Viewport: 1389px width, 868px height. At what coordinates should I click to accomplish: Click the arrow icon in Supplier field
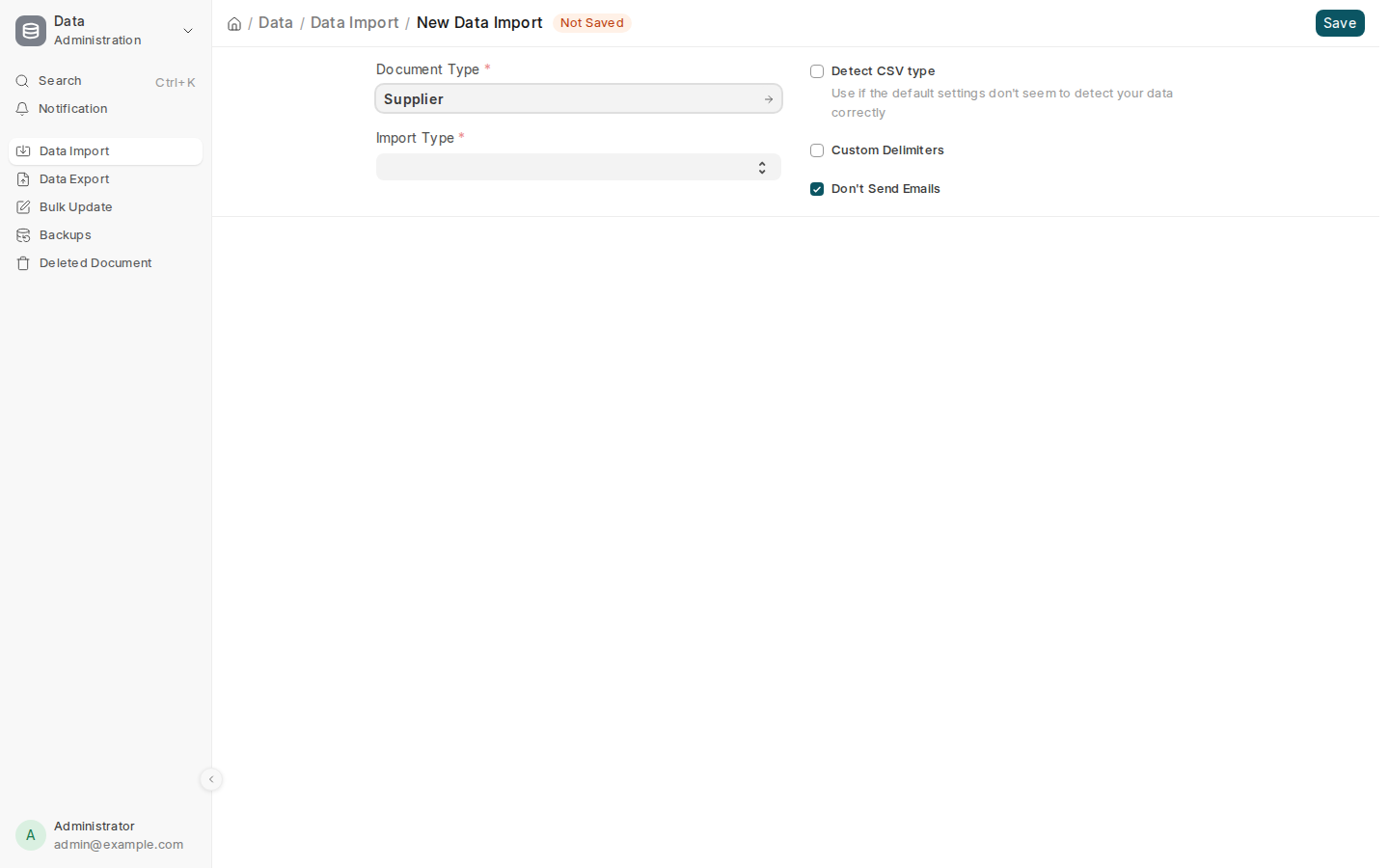click(769, 99)
